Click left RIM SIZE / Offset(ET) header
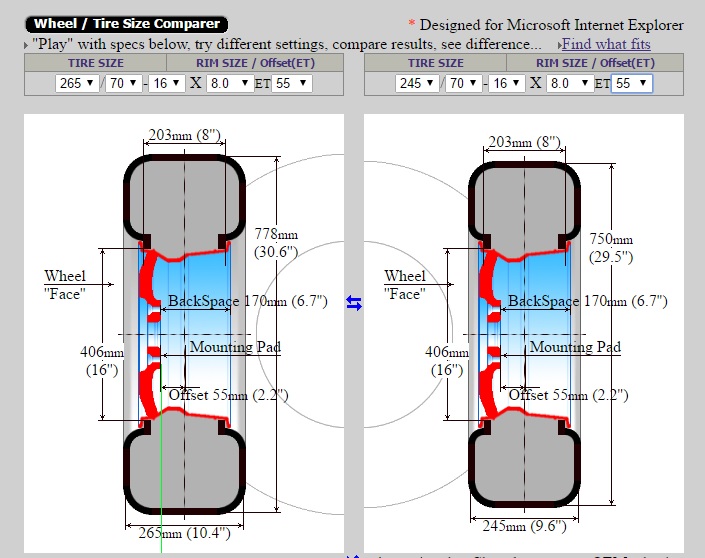 pyautogui.click(x=255, y=63)
